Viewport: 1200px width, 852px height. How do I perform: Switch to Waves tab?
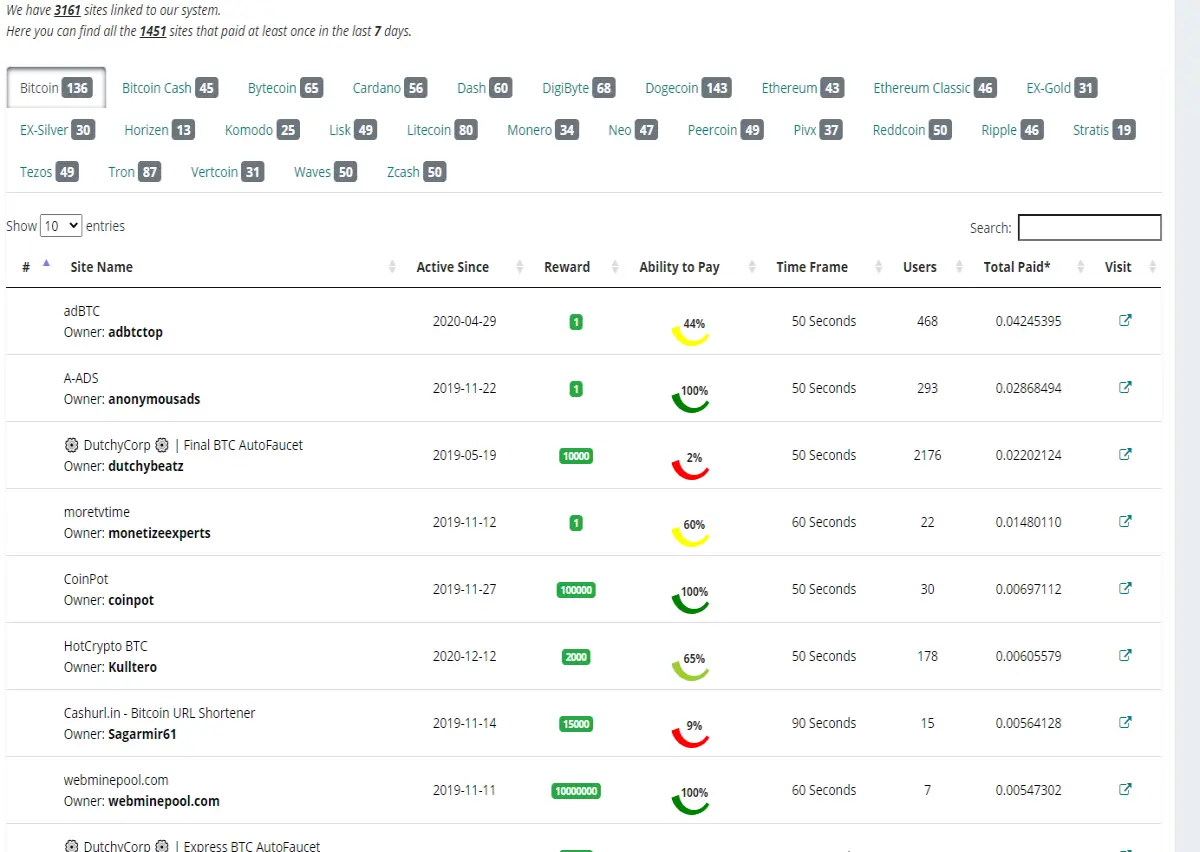(325, 172)
